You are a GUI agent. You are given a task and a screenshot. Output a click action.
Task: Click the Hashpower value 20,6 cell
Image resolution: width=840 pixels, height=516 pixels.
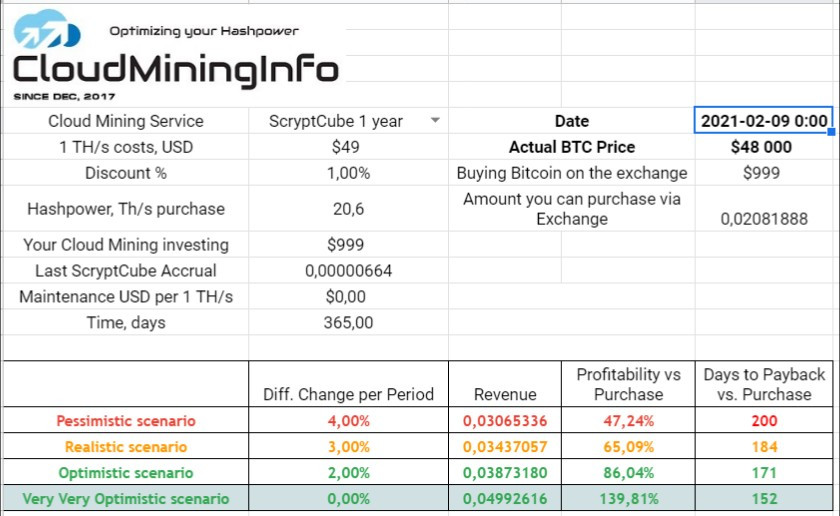(x=348, y=208)
